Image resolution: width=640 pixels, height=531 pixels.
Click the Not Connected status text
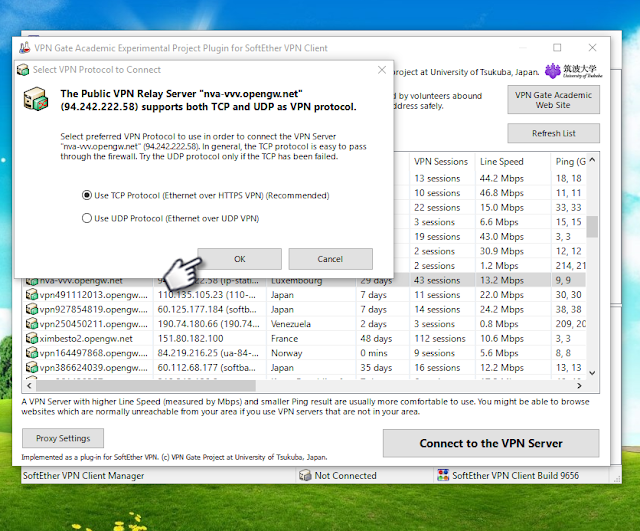tap(345, 475)
